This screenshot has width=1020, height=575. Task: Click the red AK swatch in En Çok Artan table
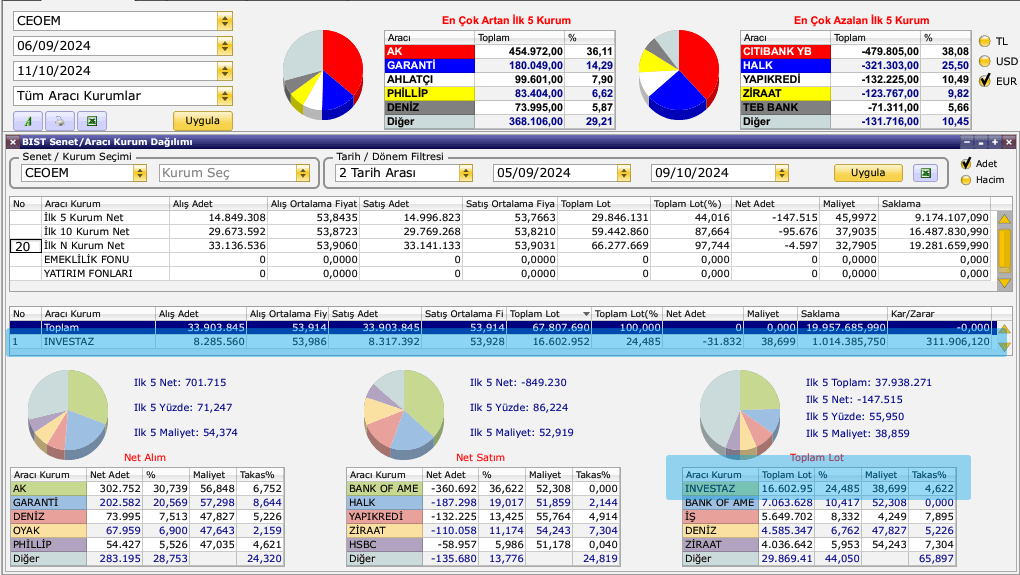(x=430, y=51)
